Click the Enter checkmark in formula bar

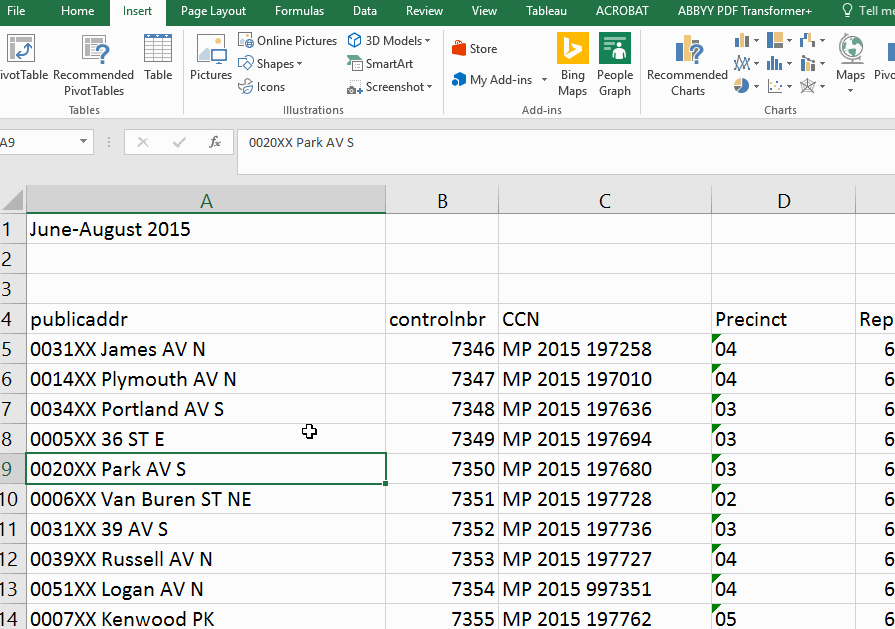click(x=179, y=143)
